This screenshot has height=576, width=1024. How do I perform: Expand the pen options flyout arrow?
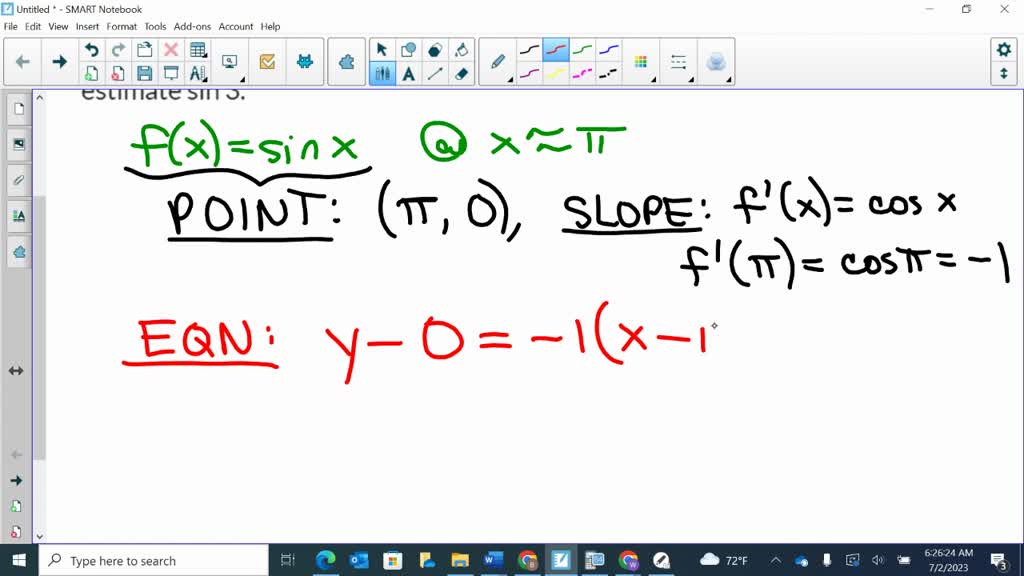point(510,78)
